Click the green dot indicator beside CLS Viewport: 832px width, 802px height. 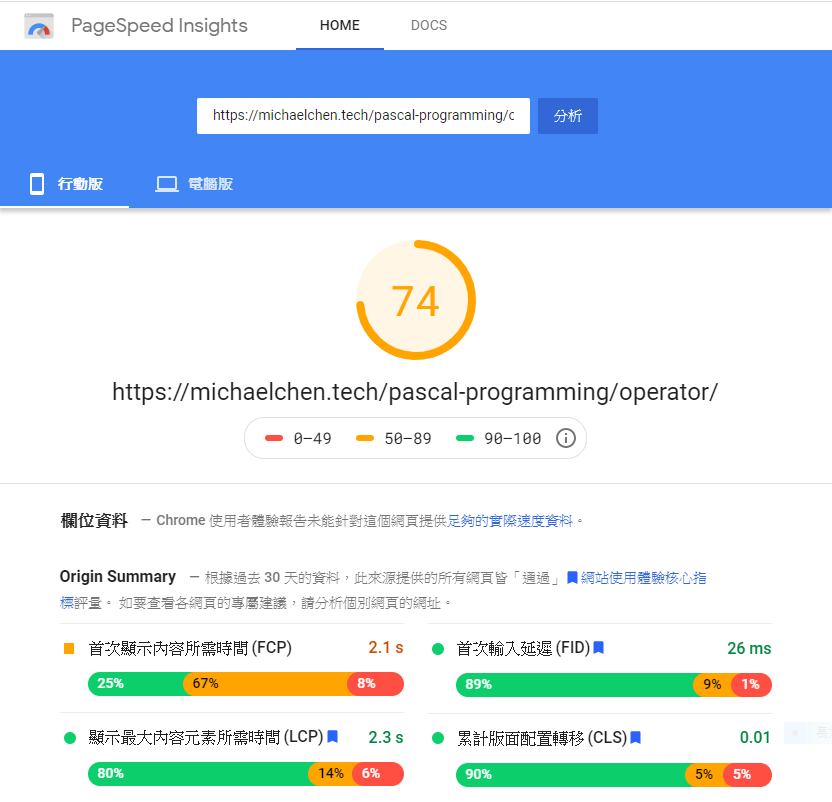point(438,738)
